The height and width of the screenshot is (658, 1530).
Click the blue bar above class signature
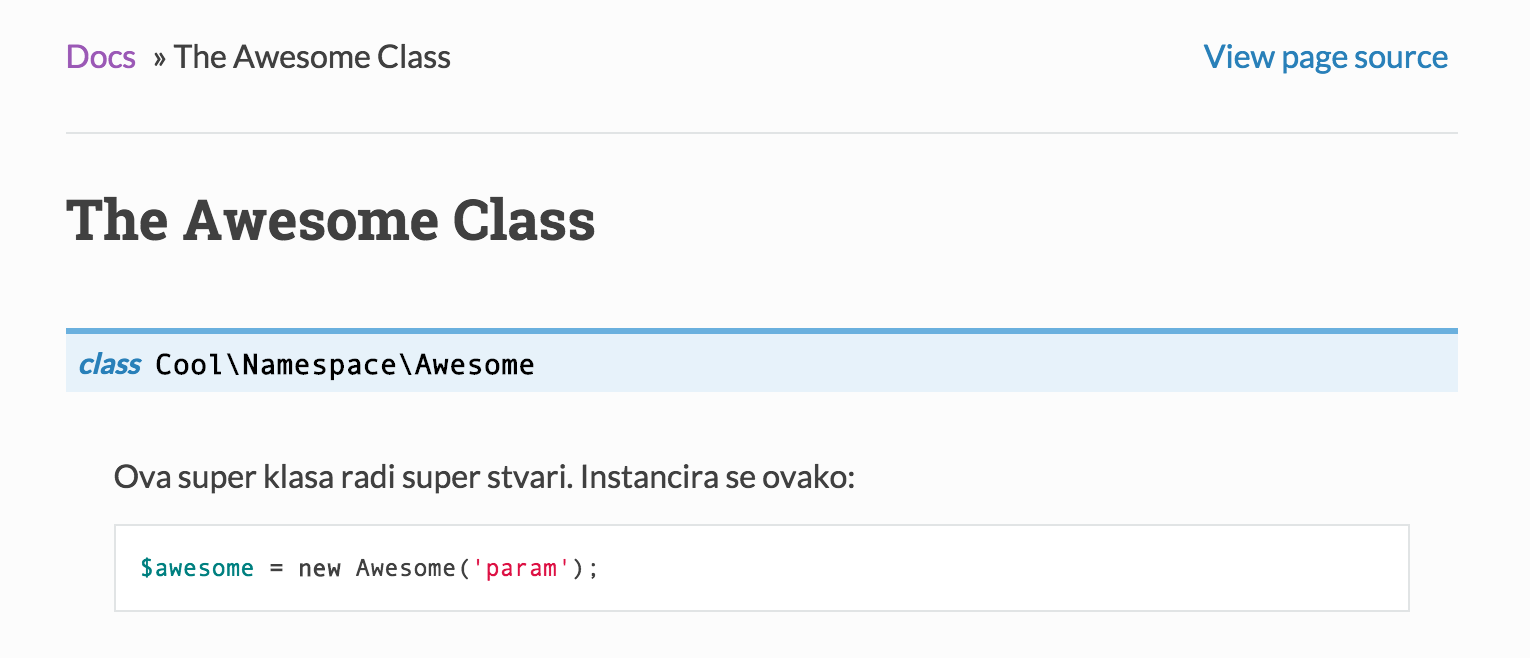click(x=760, y=330)
